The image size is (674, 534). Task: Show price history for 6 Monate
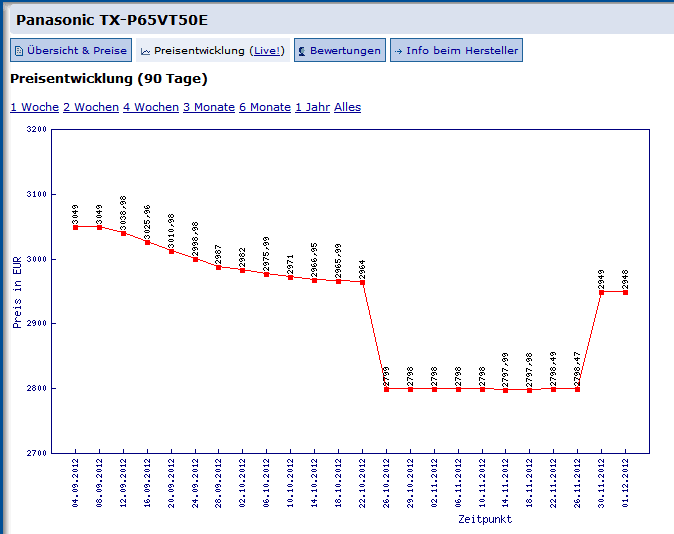265,107
